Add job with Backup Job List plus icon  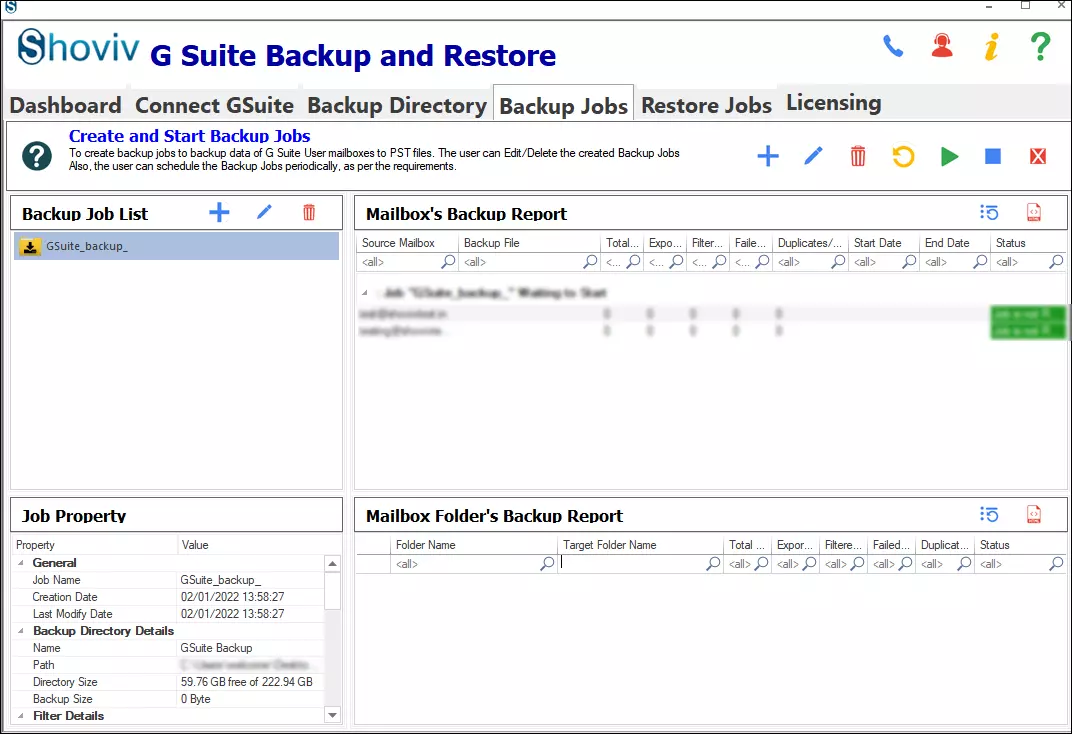click(x=219, y=212)
